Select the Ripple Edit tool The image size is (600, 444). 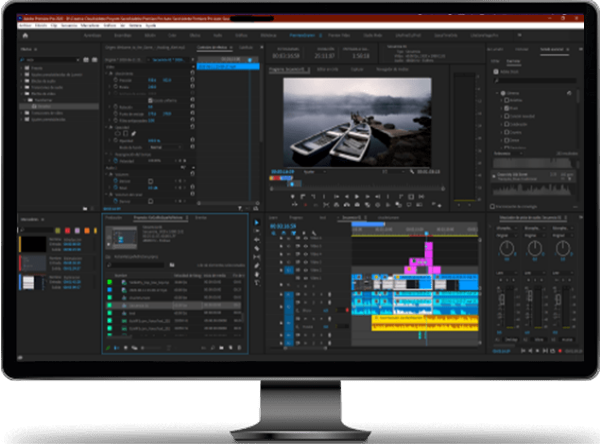256,240
